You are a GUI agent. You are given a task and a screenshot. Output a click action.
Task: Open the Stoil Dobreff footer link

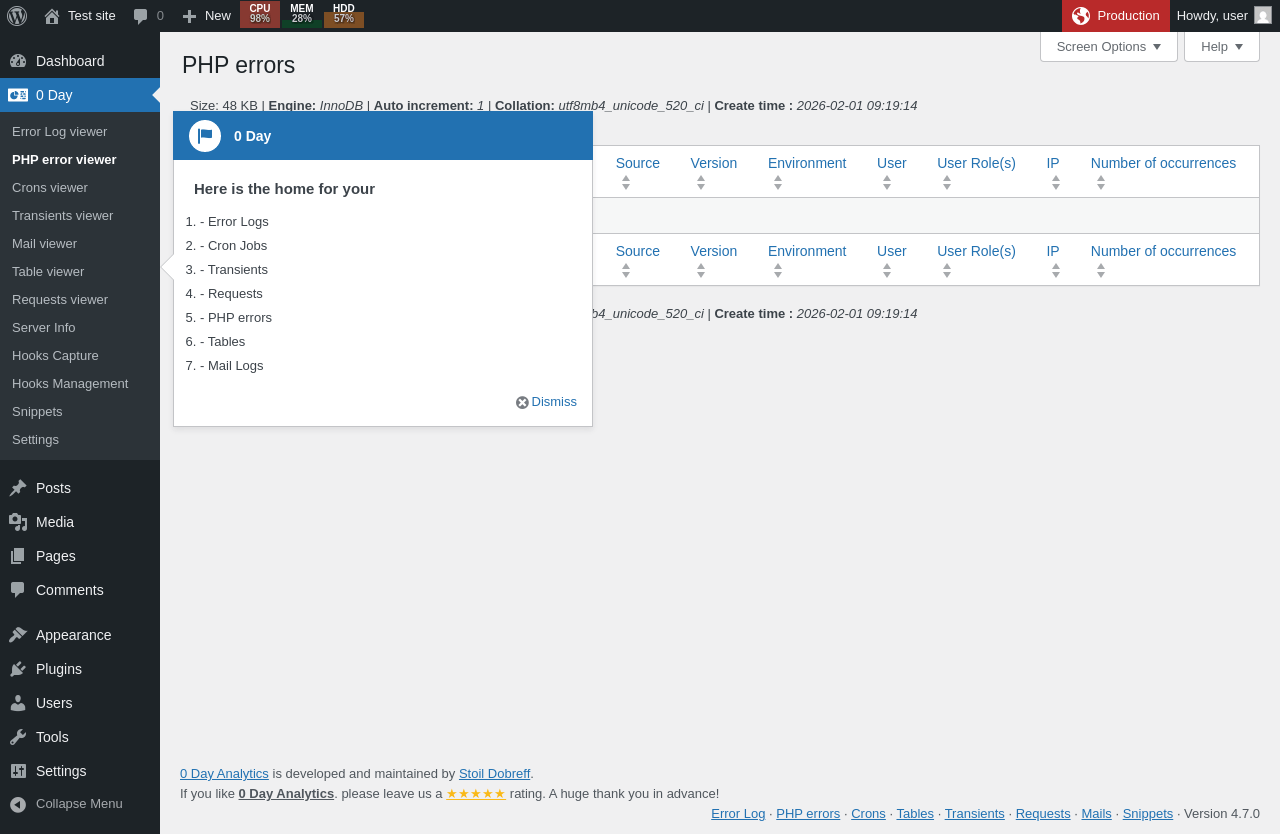coord(494,773)
